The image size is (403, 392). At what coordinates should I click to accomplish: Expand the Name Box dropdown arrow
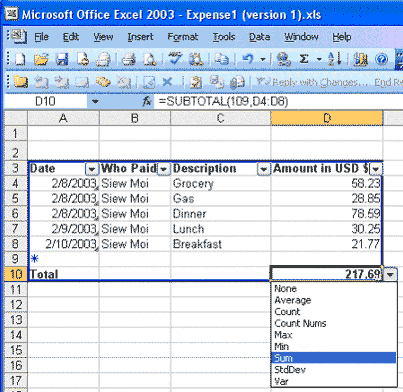[95, 101]
